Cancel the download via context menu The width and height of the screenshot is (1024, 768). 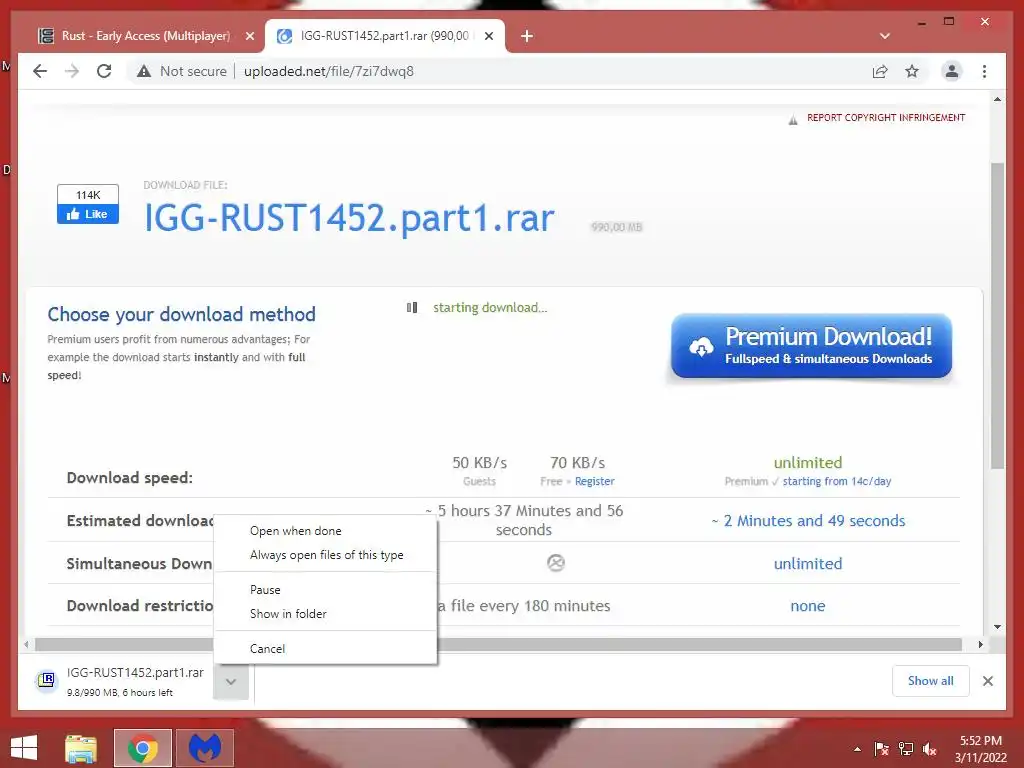pyautogui.click(x=325, y=648)
